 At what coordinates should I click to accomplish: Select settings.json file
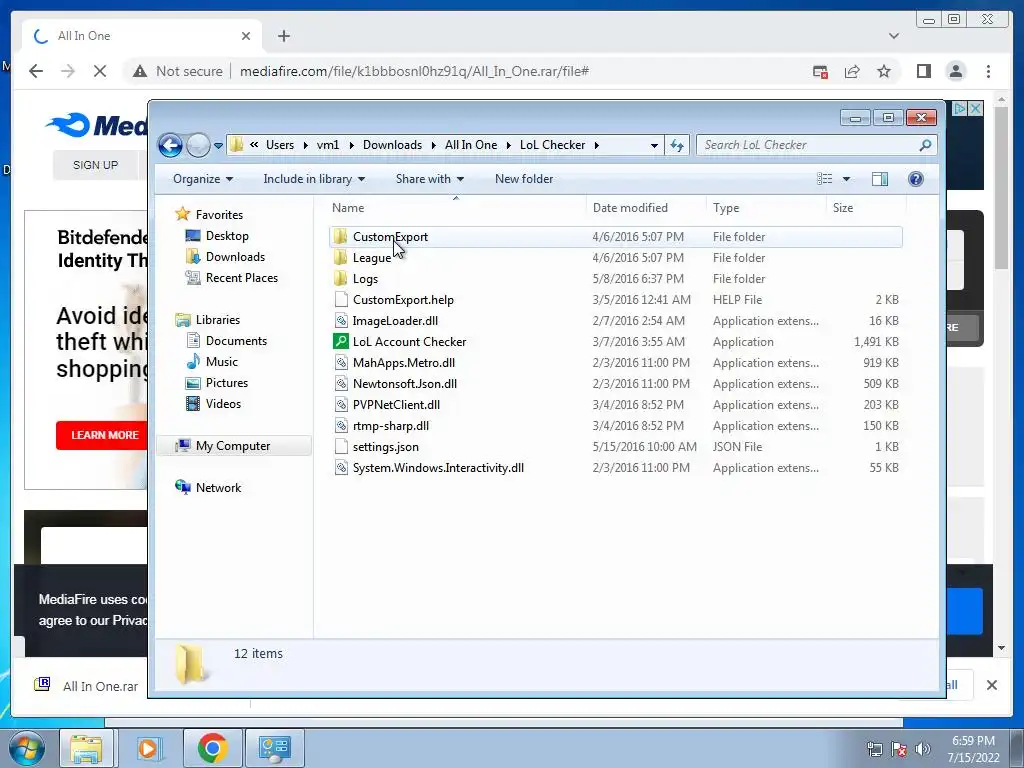click(385, 447)
